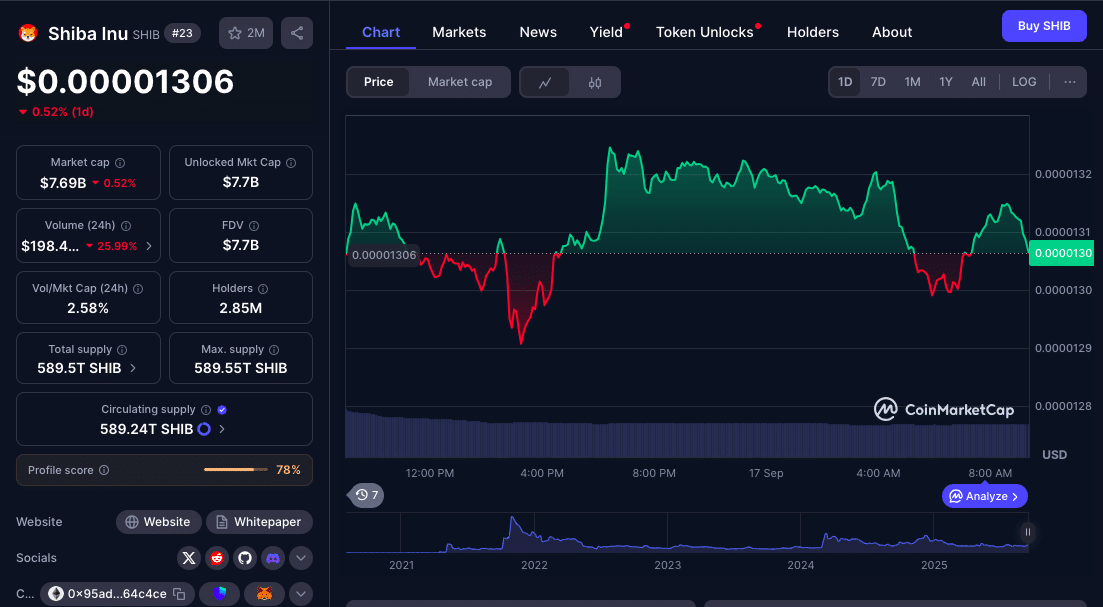Open the three-dot chart options menu
The image size is (1103, 607).
coord(1070,82)
